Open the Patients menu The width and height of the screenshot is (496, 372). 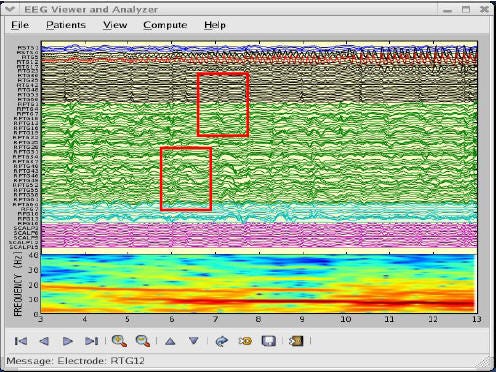point(66,25)
